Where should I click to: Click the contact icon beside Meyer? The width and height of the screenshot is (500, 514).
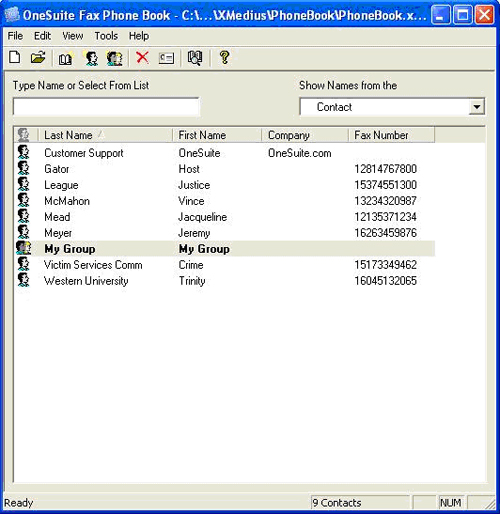click(23, 232)
